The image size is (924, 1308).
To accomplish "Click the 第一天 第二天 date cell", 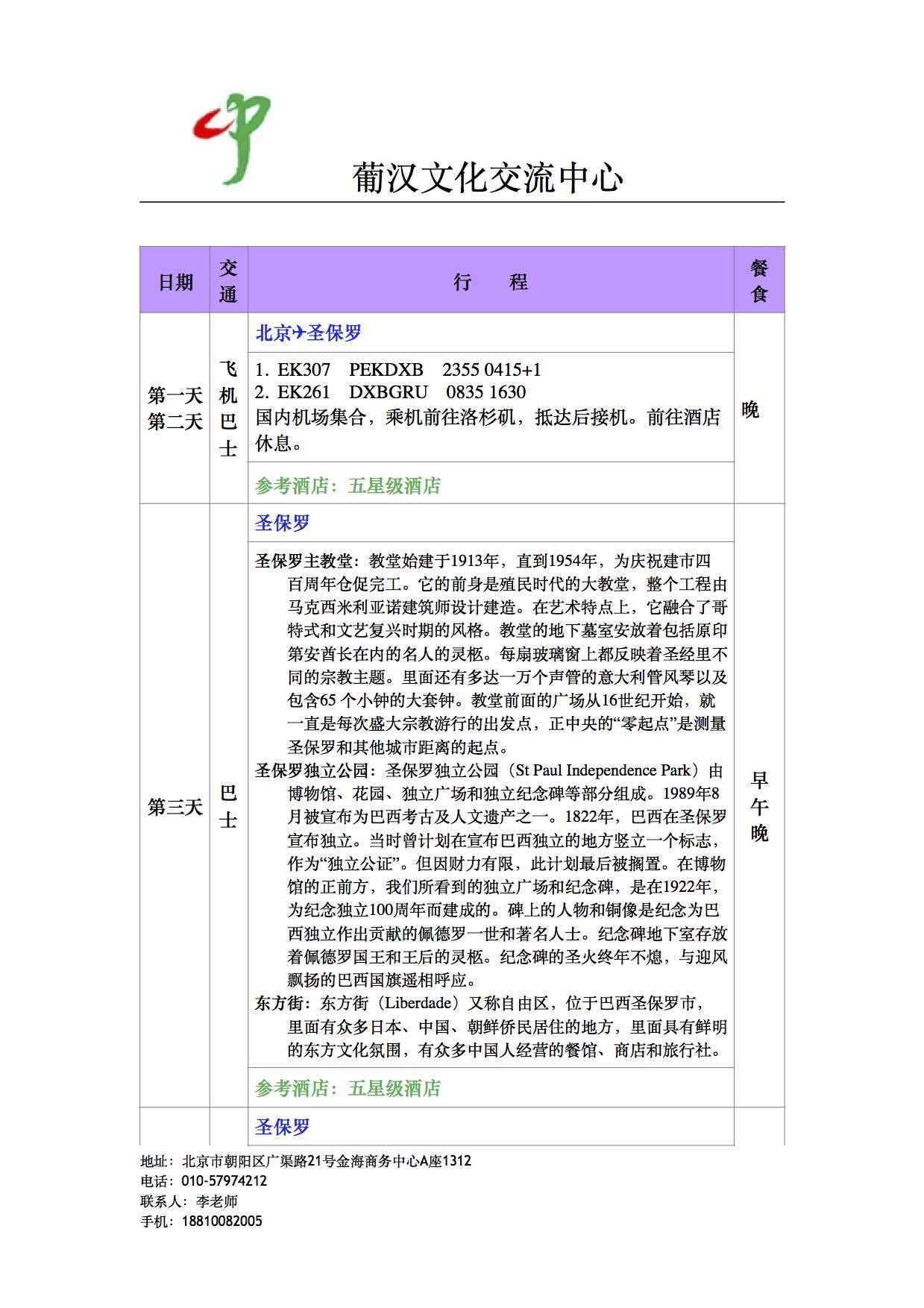I will (175, 409).
